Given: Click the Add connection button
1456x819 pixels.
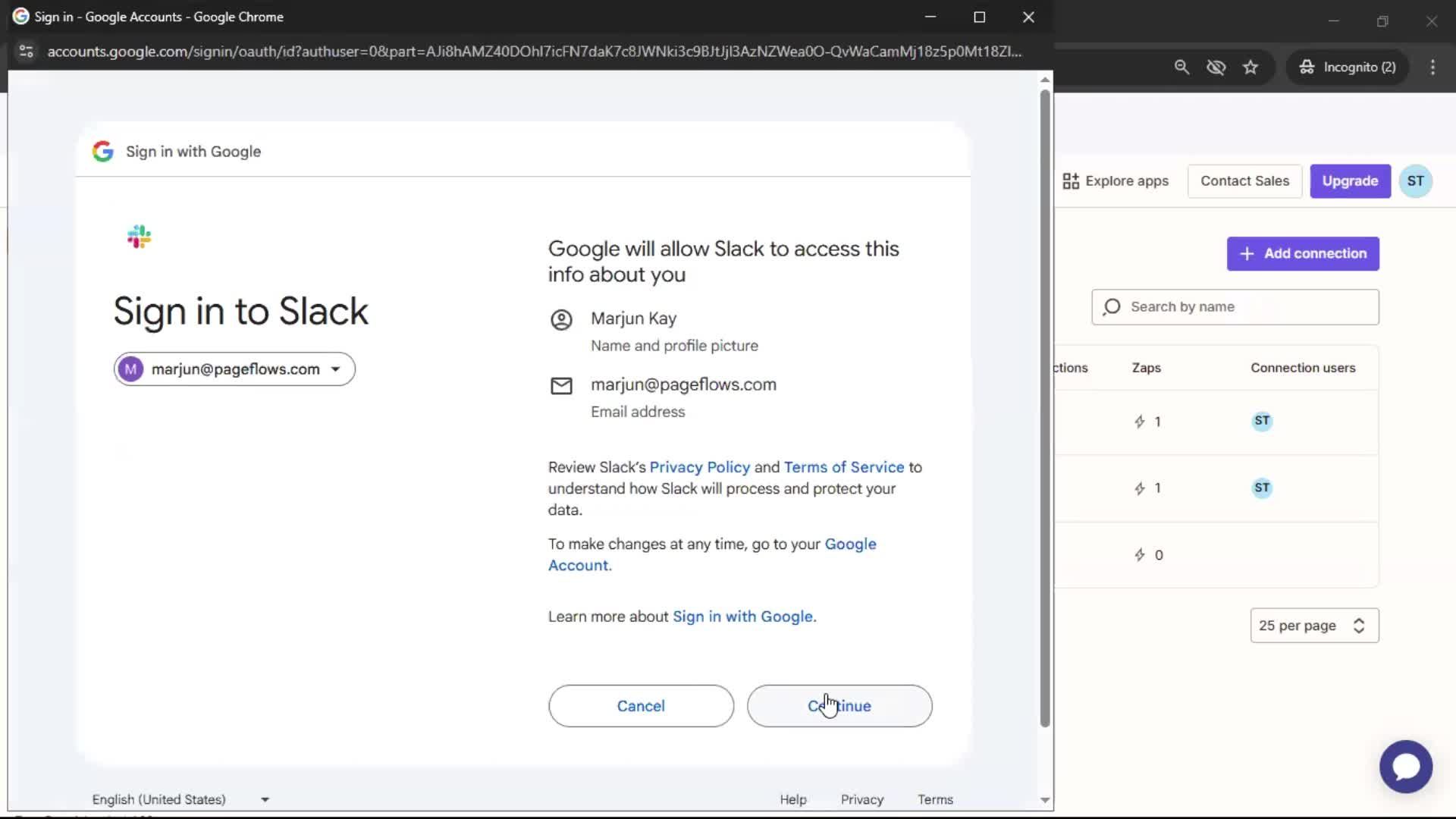Looking at the screenshot, I should 1303,253.
